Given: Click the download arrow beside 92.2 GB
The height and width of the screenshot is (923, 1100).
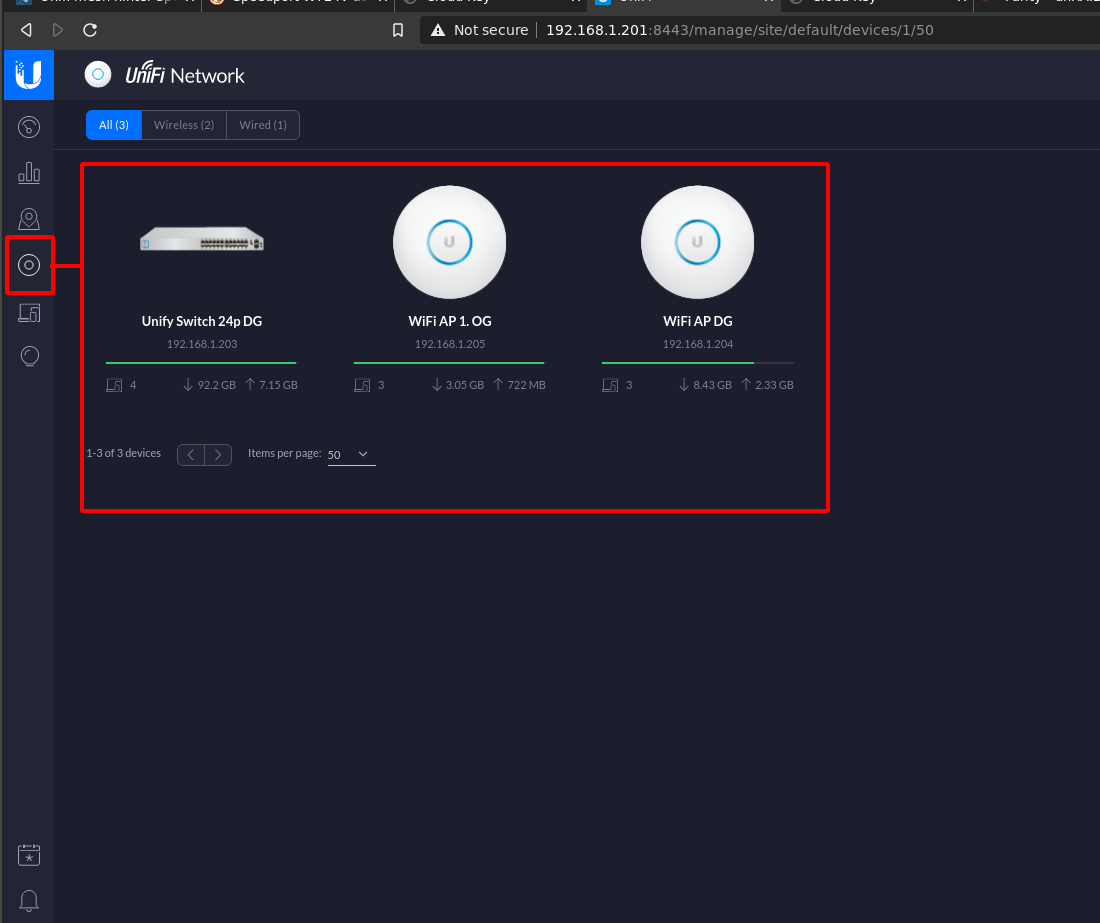Looking at the screenshot, I should (188, 384).
